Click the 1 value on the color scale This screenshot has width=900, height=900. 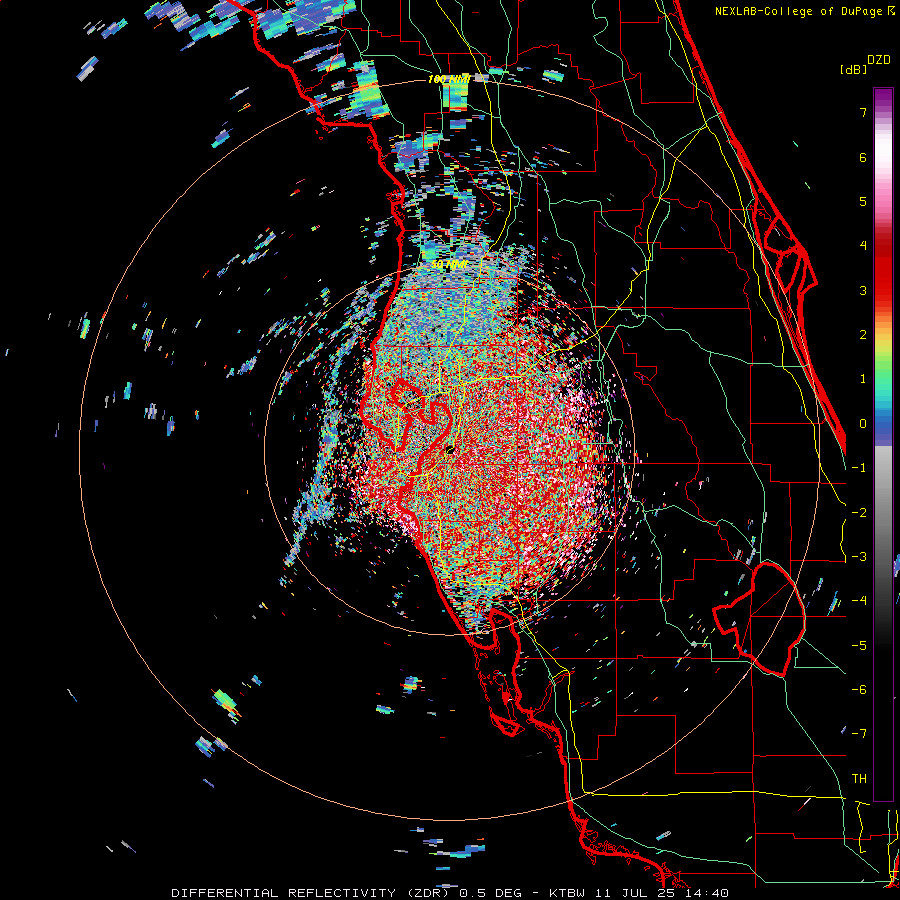point(863,379)
